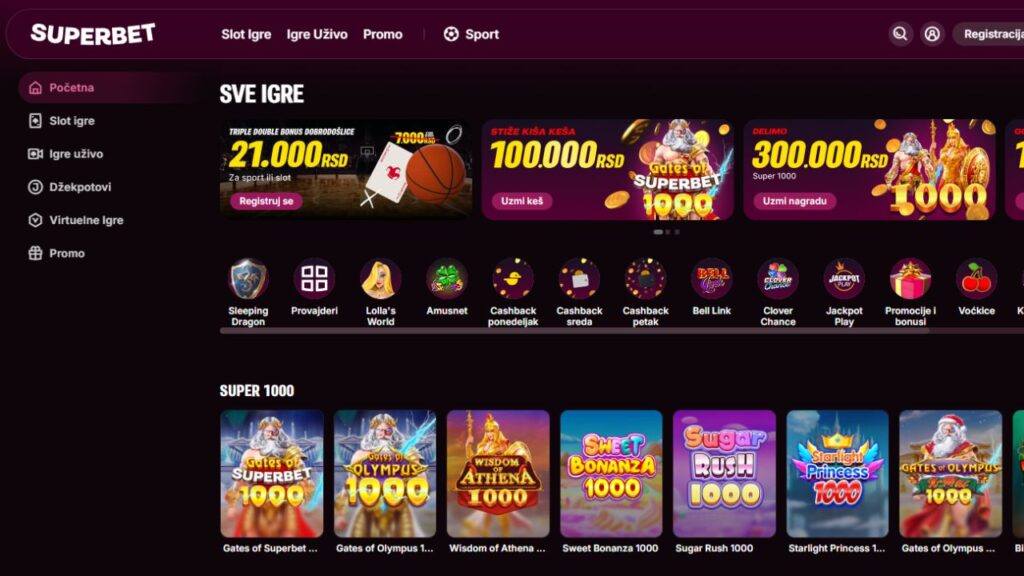Click the Uzmi keš button
The width and height of the screenshot is (1024, 576).
click(522, 201)
